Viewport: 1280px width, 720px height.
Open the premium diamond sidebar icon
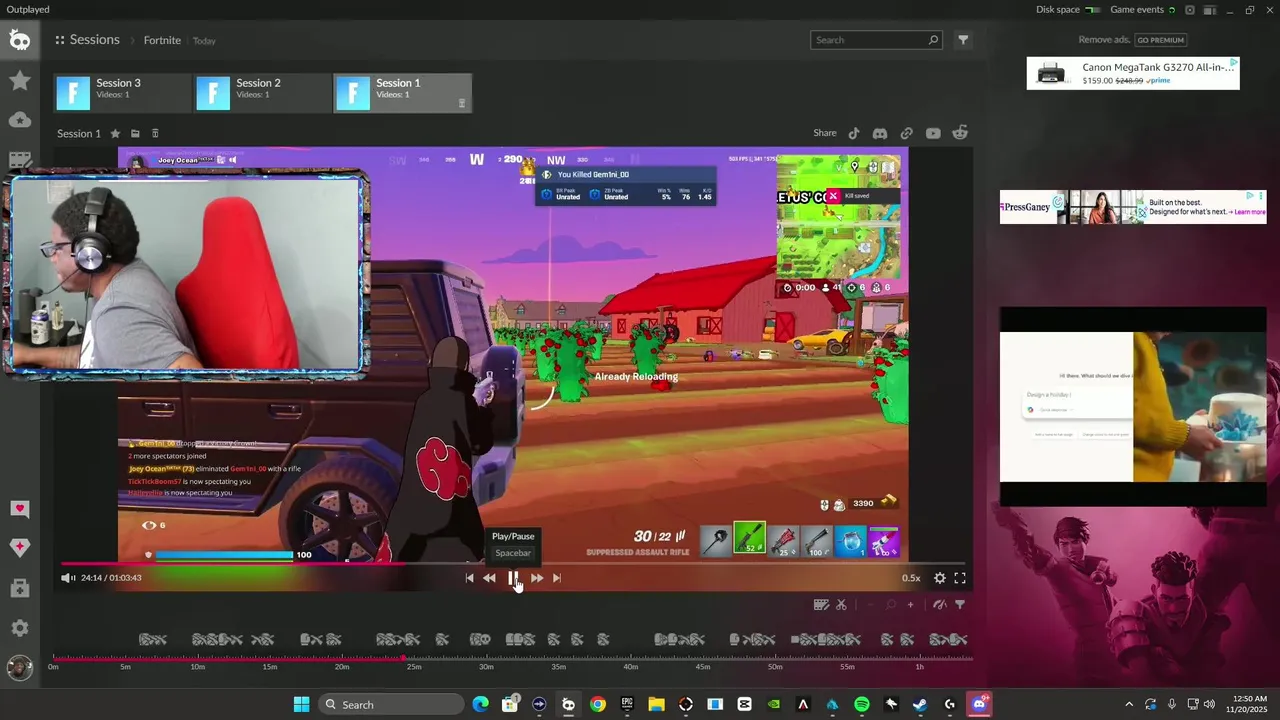[x=19, y=547]
